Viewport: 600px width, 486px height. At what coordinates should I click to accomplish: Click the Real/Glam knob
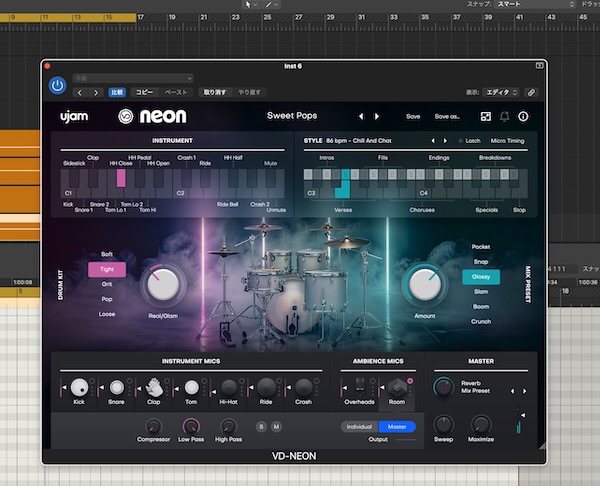tap(163, 285)
